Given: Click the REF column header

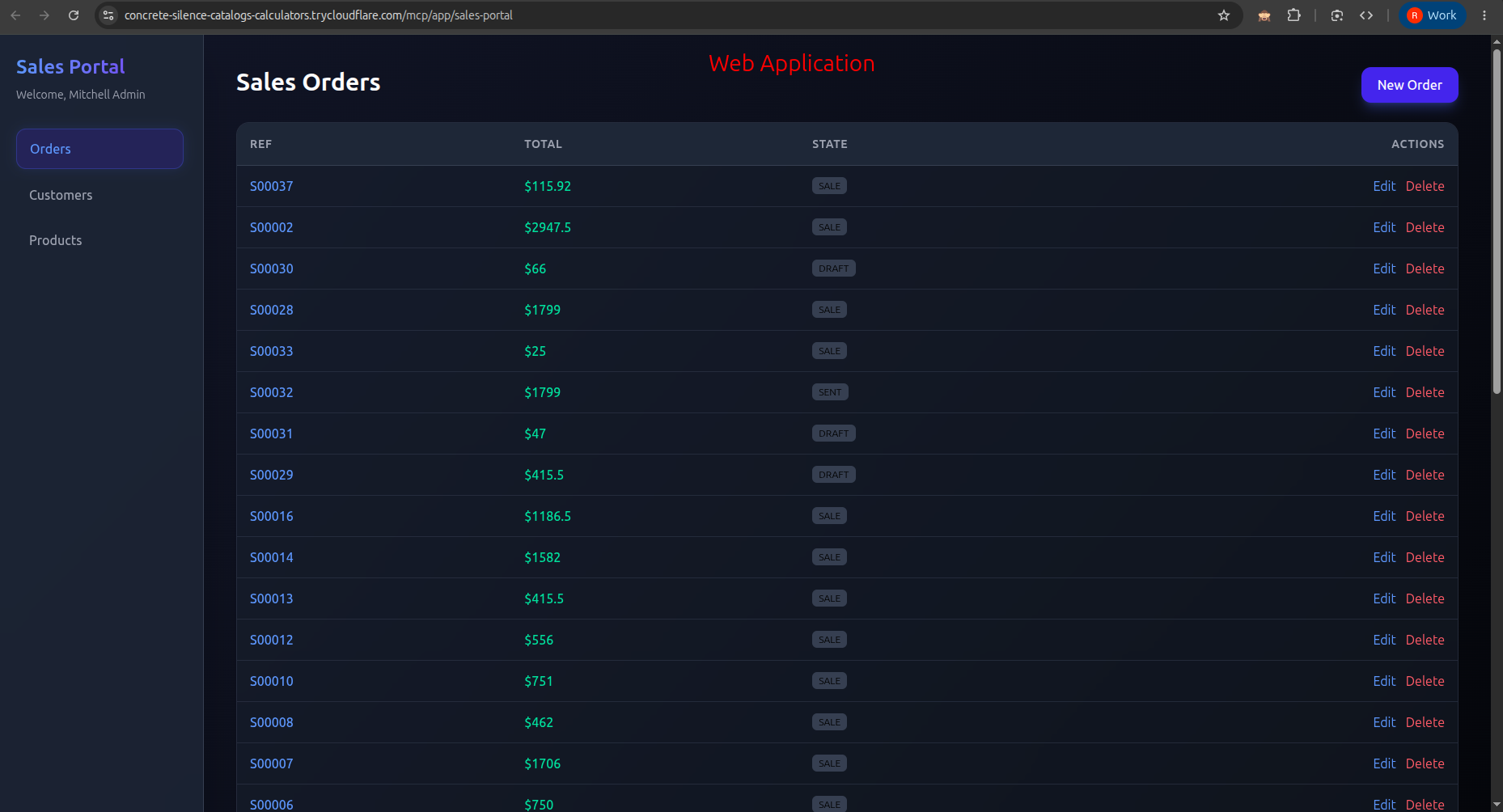Looking at the screenshot, I should coord(260,144).
